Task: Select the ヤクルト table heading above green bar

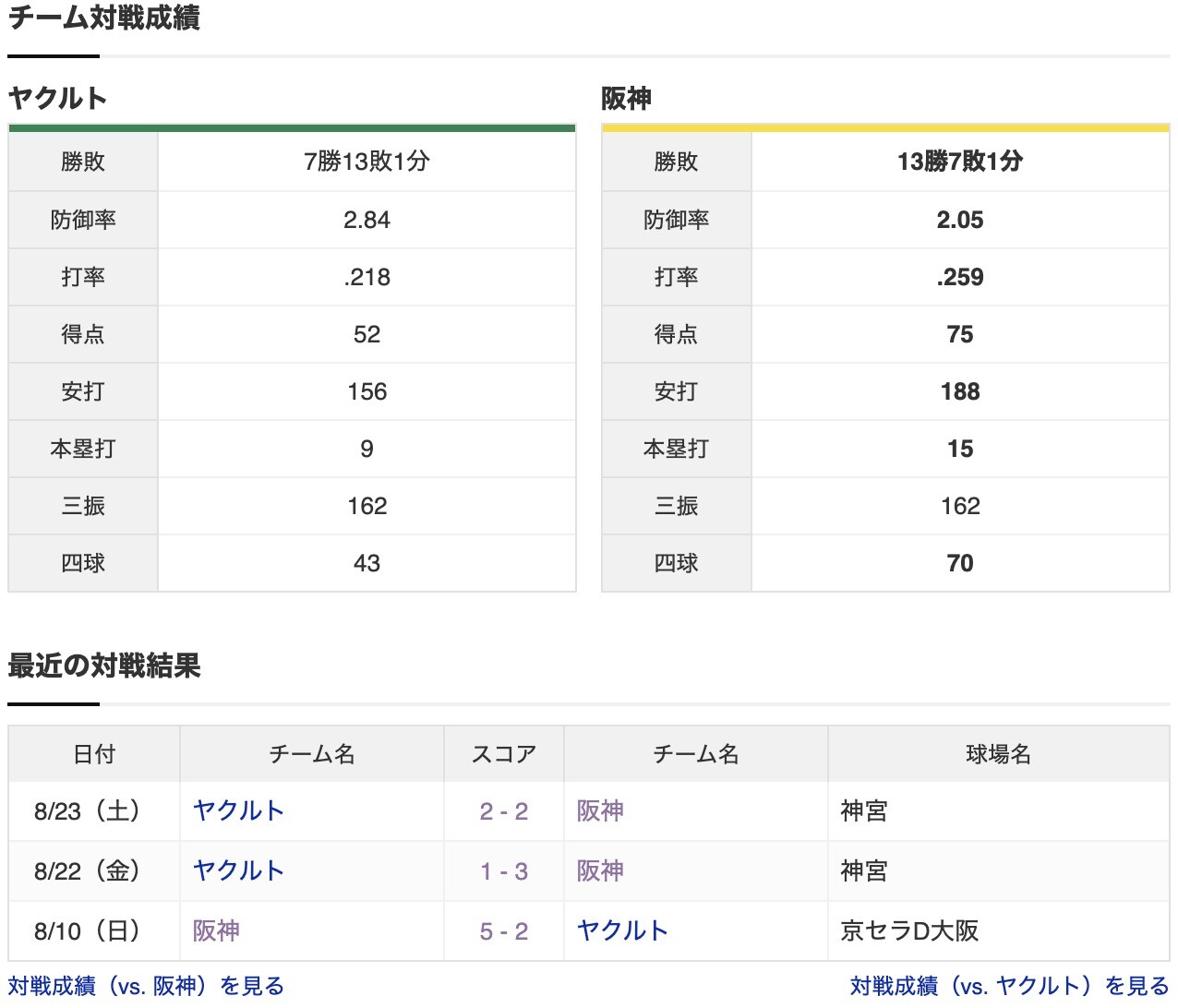Action: point(57,98)
